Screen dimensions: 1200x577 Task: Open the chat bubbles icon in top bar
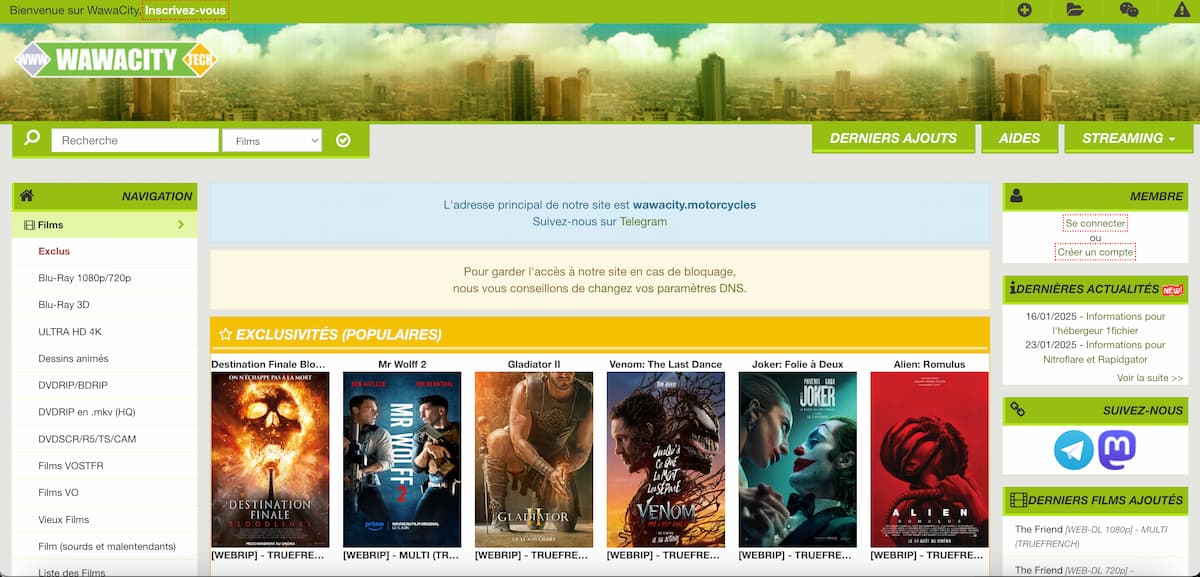pyautogui.click(x=1129, y=10)
